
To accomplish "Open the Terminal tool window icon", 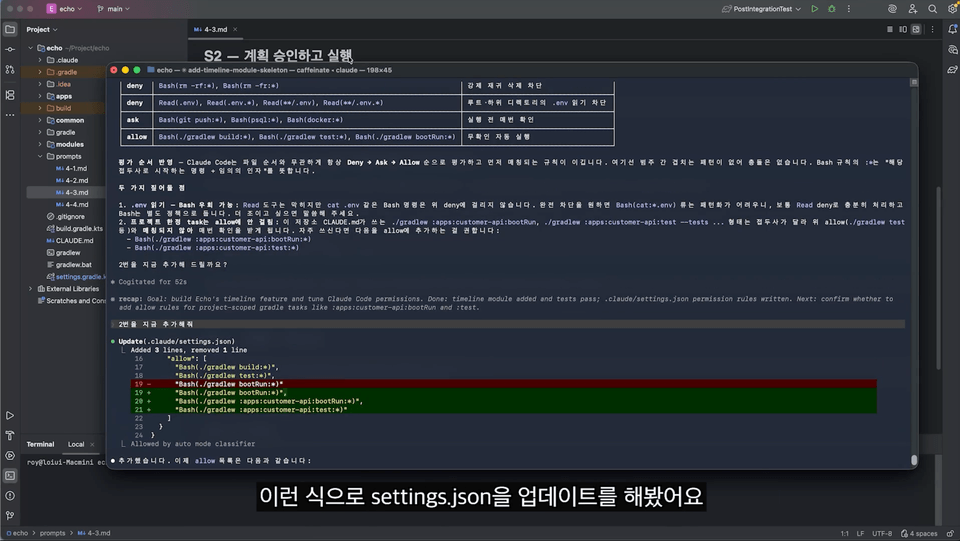I will (10, 476).
